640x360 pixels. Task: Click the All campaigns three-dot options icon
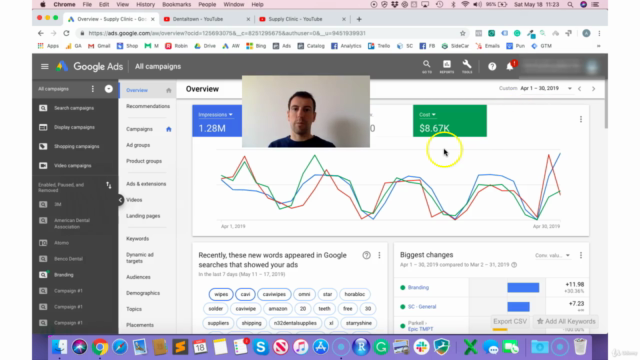[93, 89]
